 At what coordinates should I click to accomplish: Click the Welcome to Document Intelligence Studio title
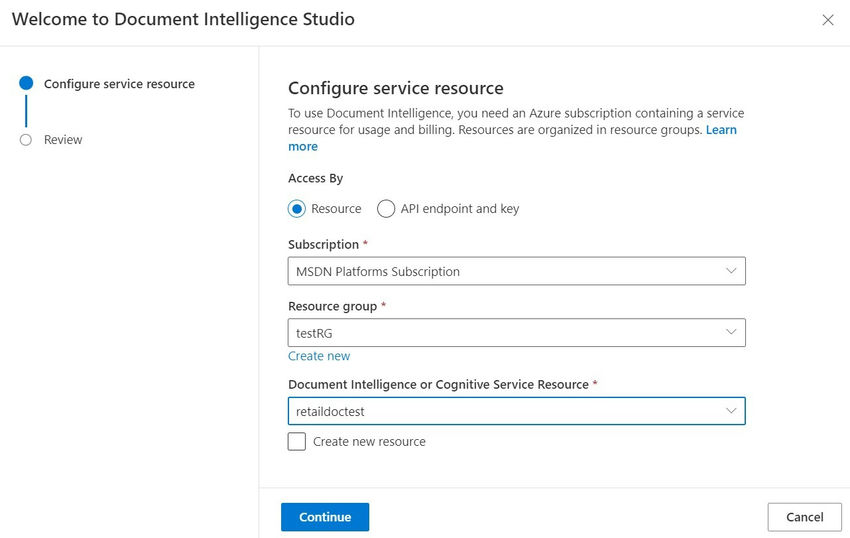pyautogui.click(x=183, y=20)
